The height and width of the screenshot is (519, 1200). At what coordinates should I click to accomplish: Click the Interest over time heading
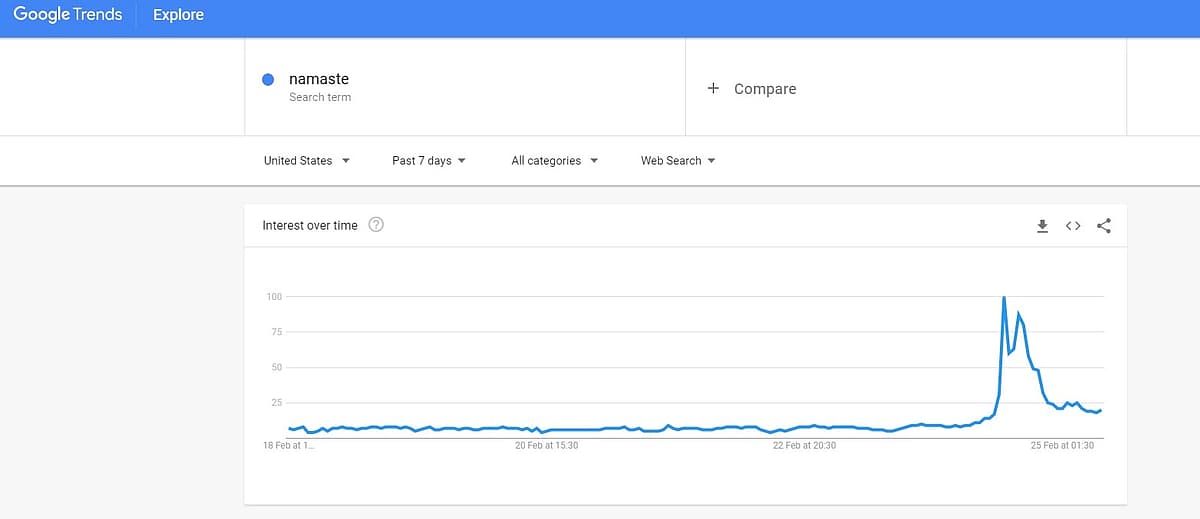(x=310, y=226)
